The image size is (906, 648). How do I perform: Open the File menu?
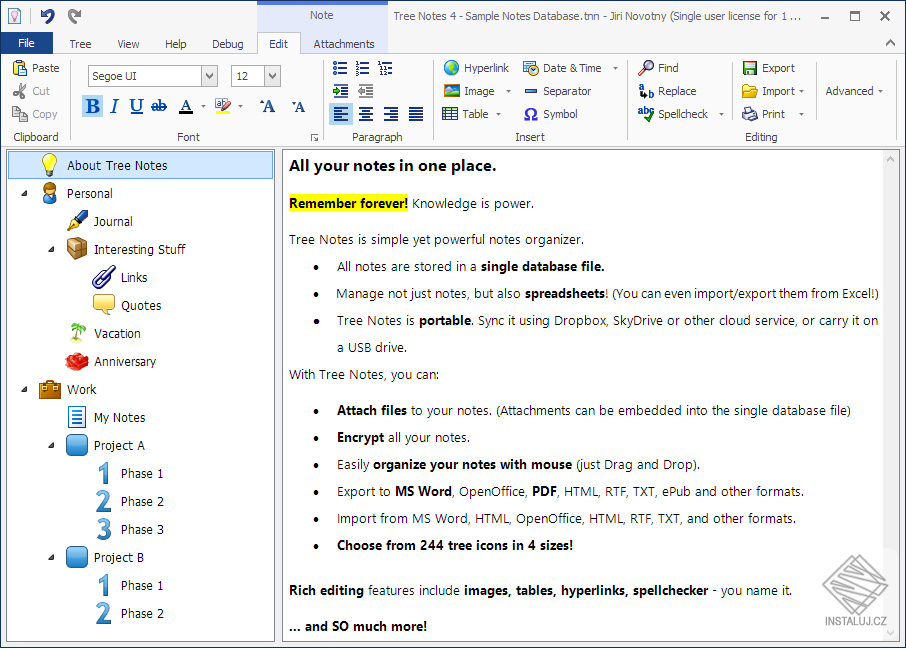(27, 43)
